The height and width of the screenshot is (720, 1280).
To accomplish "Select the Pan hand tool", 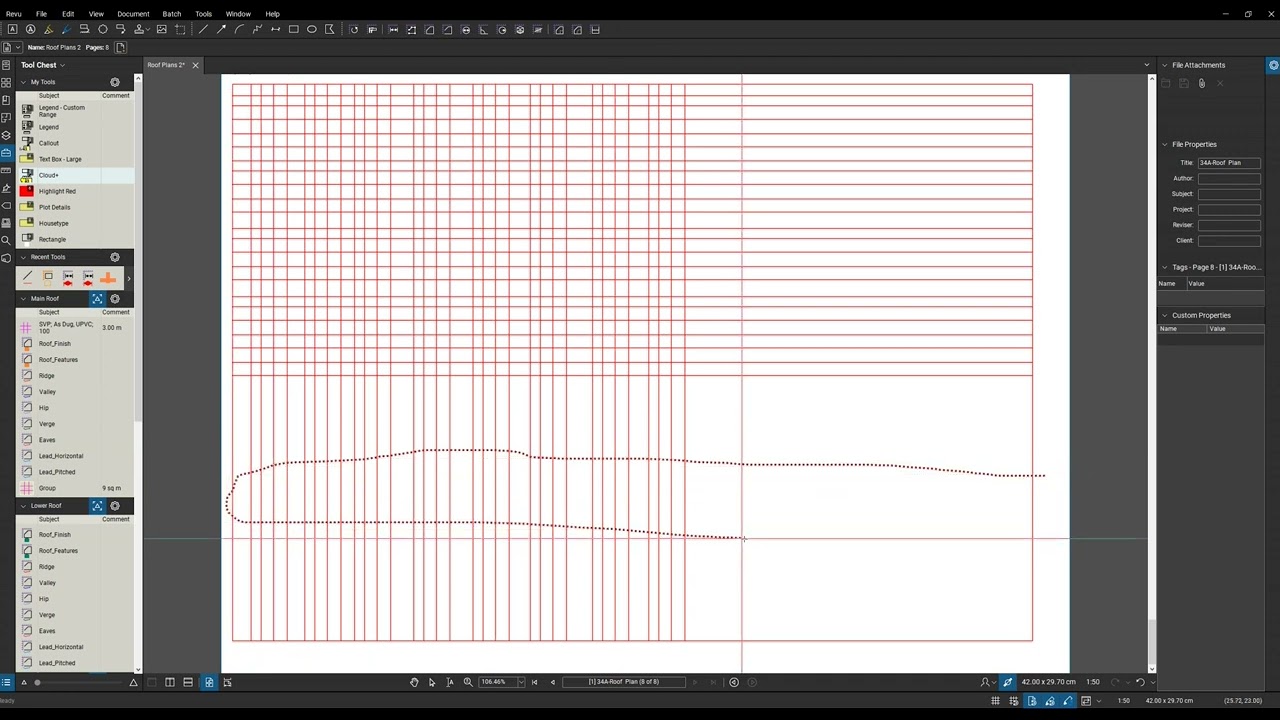I will click(x=414, y=682).
